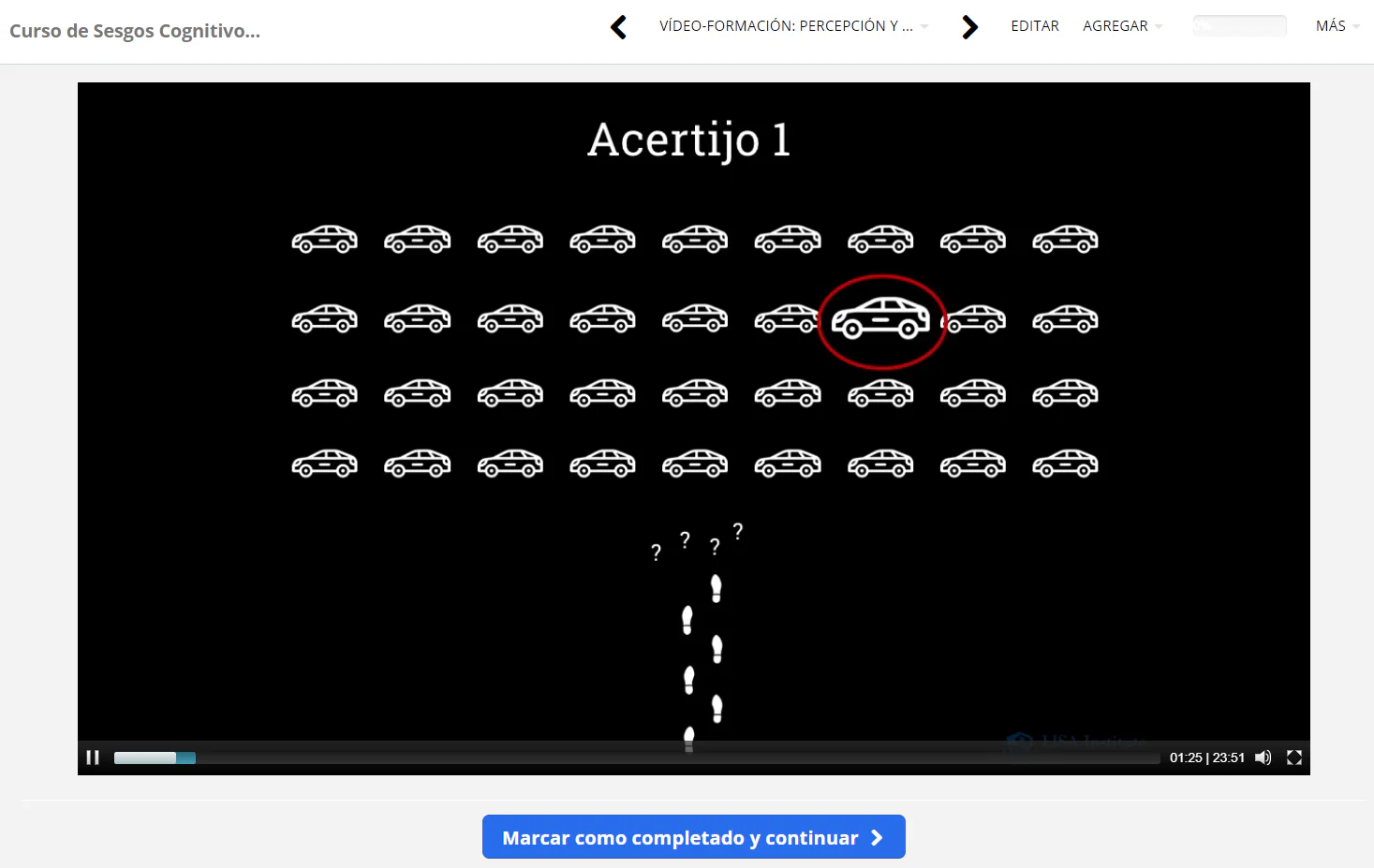Click the blurred field next to AGREGAR
The width and height of the screenshot is (1374, 868).
[x=1239, y=26]
